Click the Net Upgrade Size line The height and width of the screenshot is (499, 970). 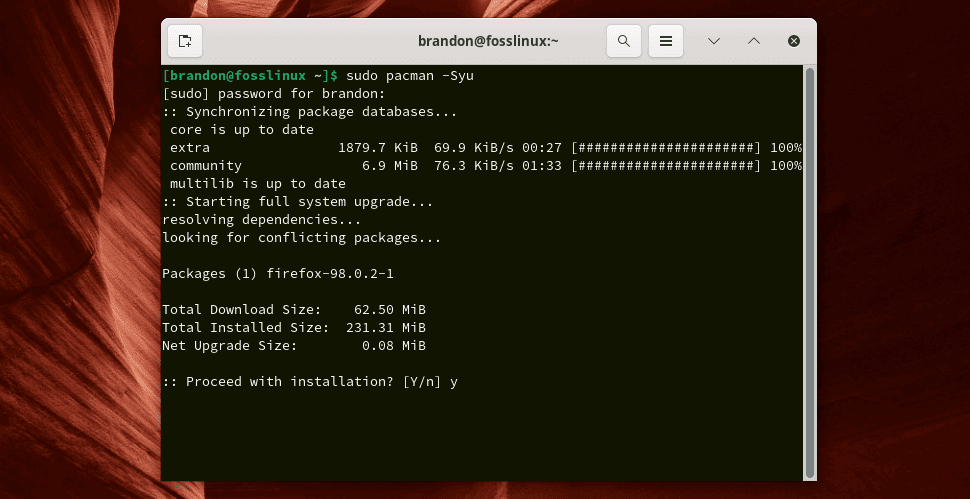294,346
